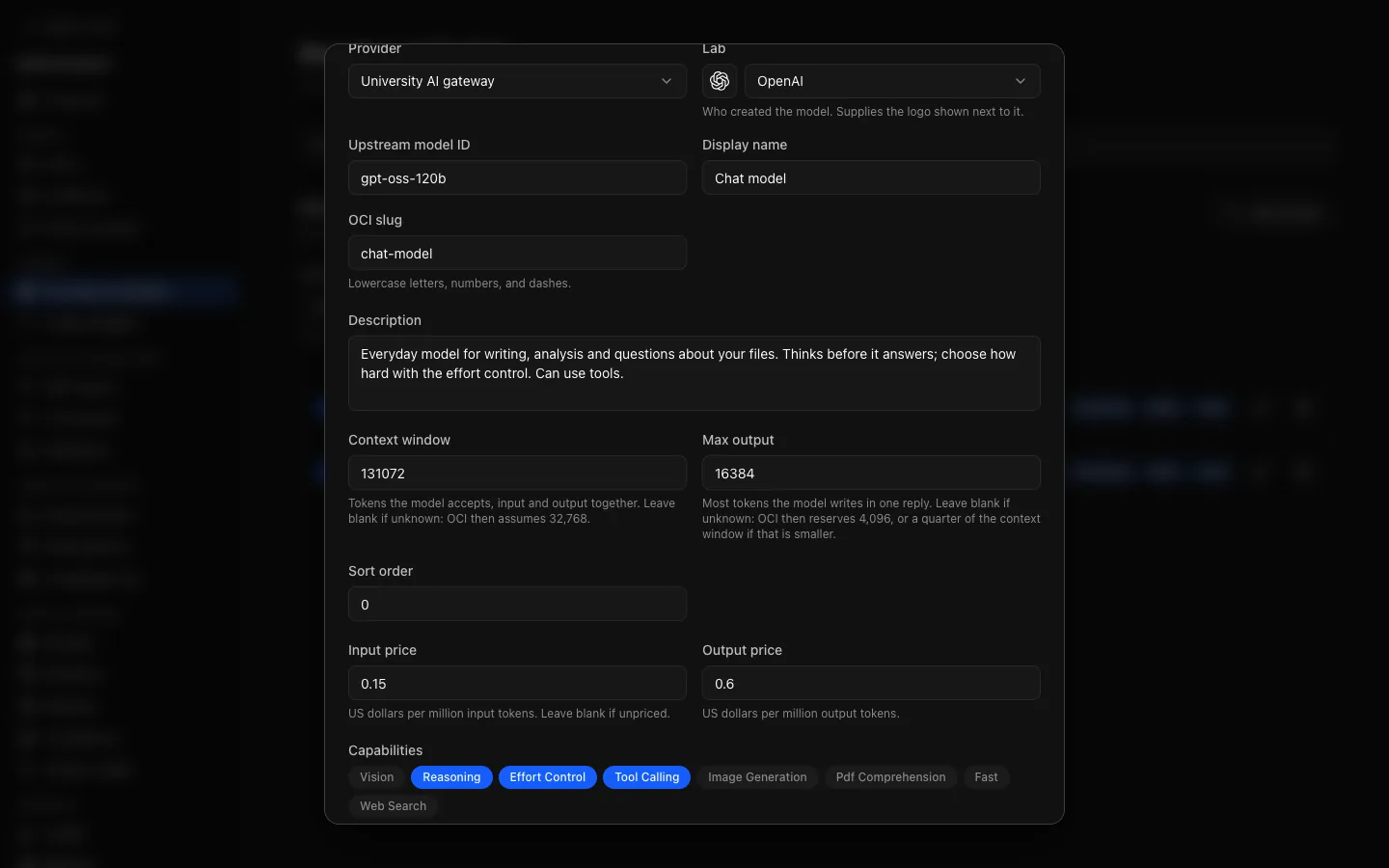Viewport: 1389px width, 868px height.
Task: Click into the Description text area
Action: pyautogui.click(x=694, y=373)
